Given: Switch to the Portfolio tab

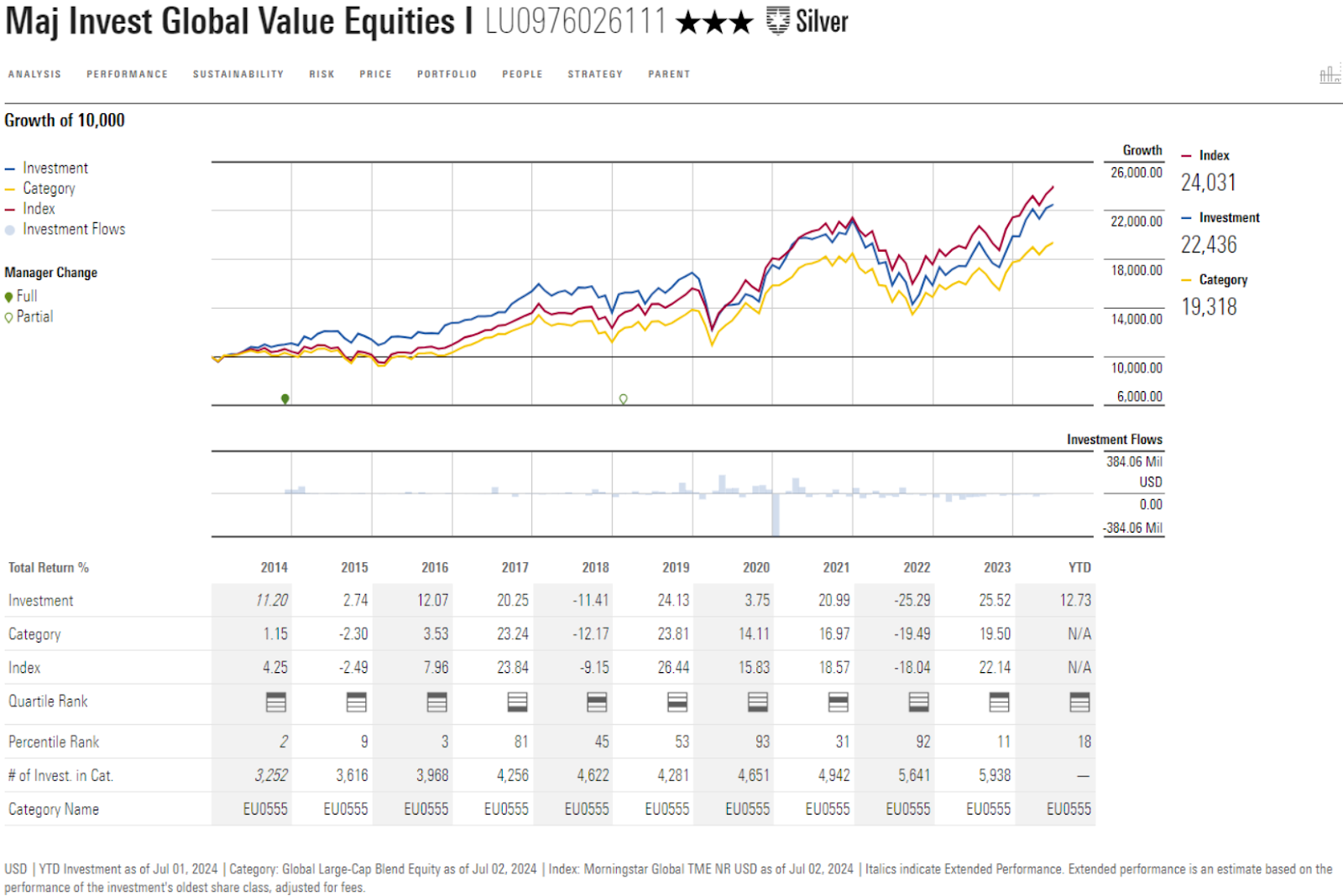Looking at the screenshot, I should click(x=447, y=75).
